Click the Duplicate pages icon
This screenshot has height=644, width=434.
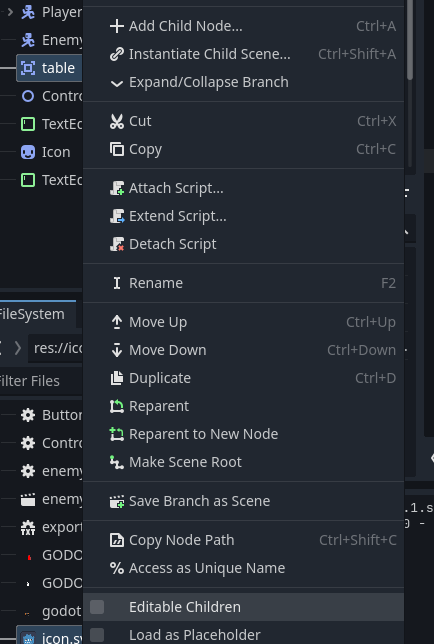(x=117, y=378)
